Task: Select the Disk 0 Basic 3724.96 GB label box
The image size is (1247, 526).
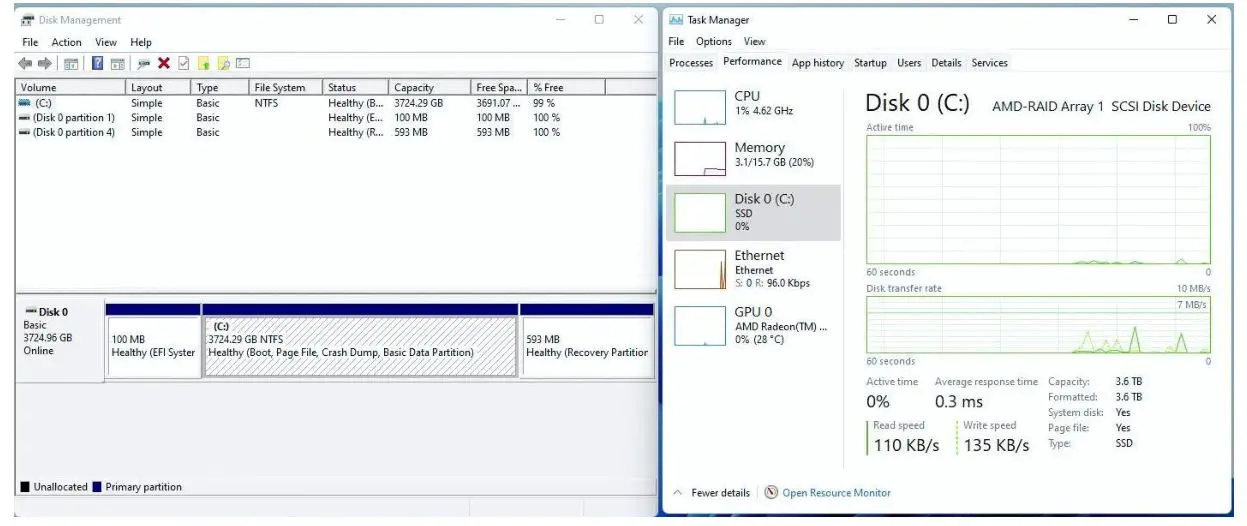Action: (x=60, y=341)
